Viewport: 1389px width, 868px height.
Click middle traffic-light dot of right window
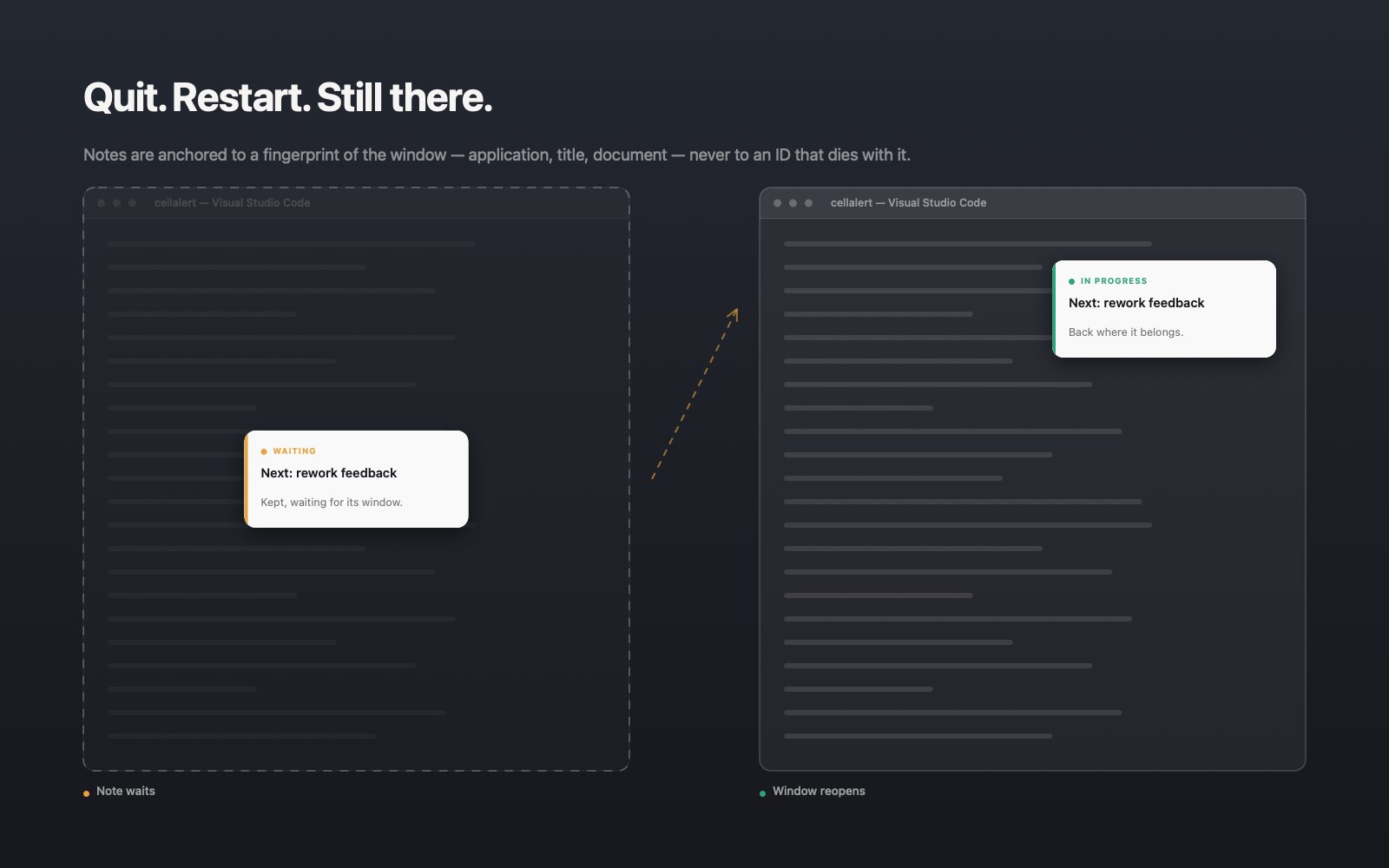coord(793,203)
